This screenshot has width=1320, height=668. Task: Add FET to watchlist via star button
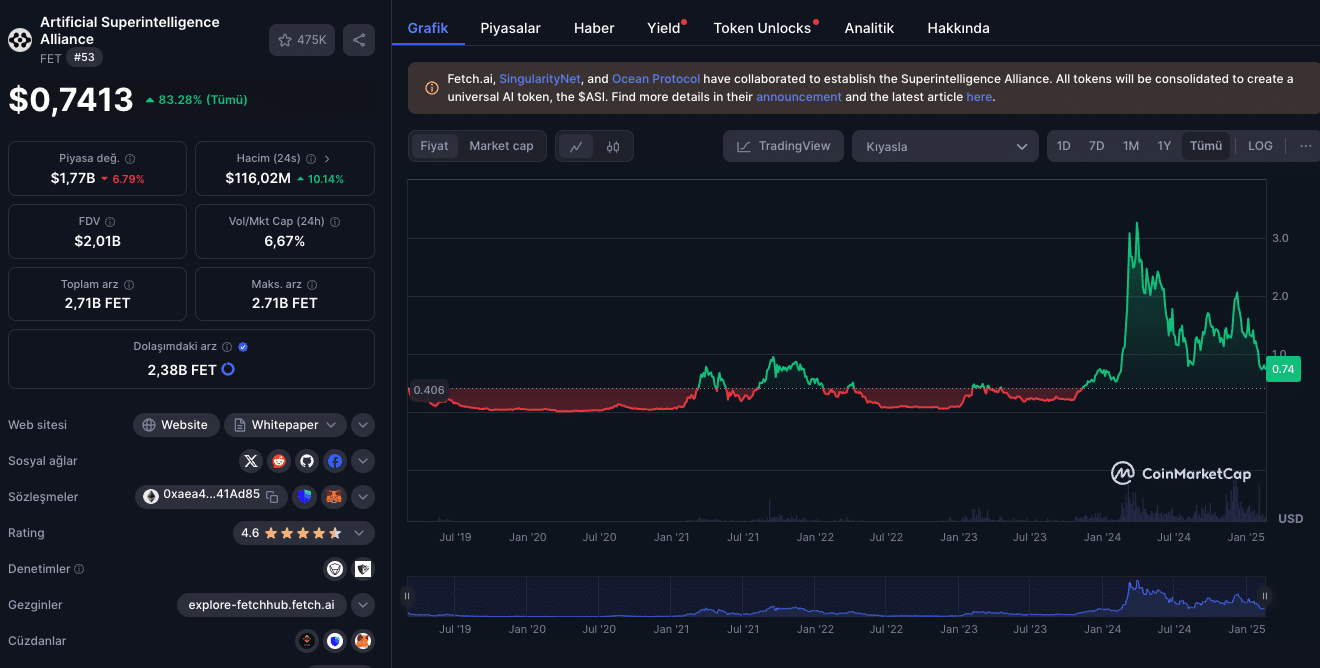click(x=302, y=40)
